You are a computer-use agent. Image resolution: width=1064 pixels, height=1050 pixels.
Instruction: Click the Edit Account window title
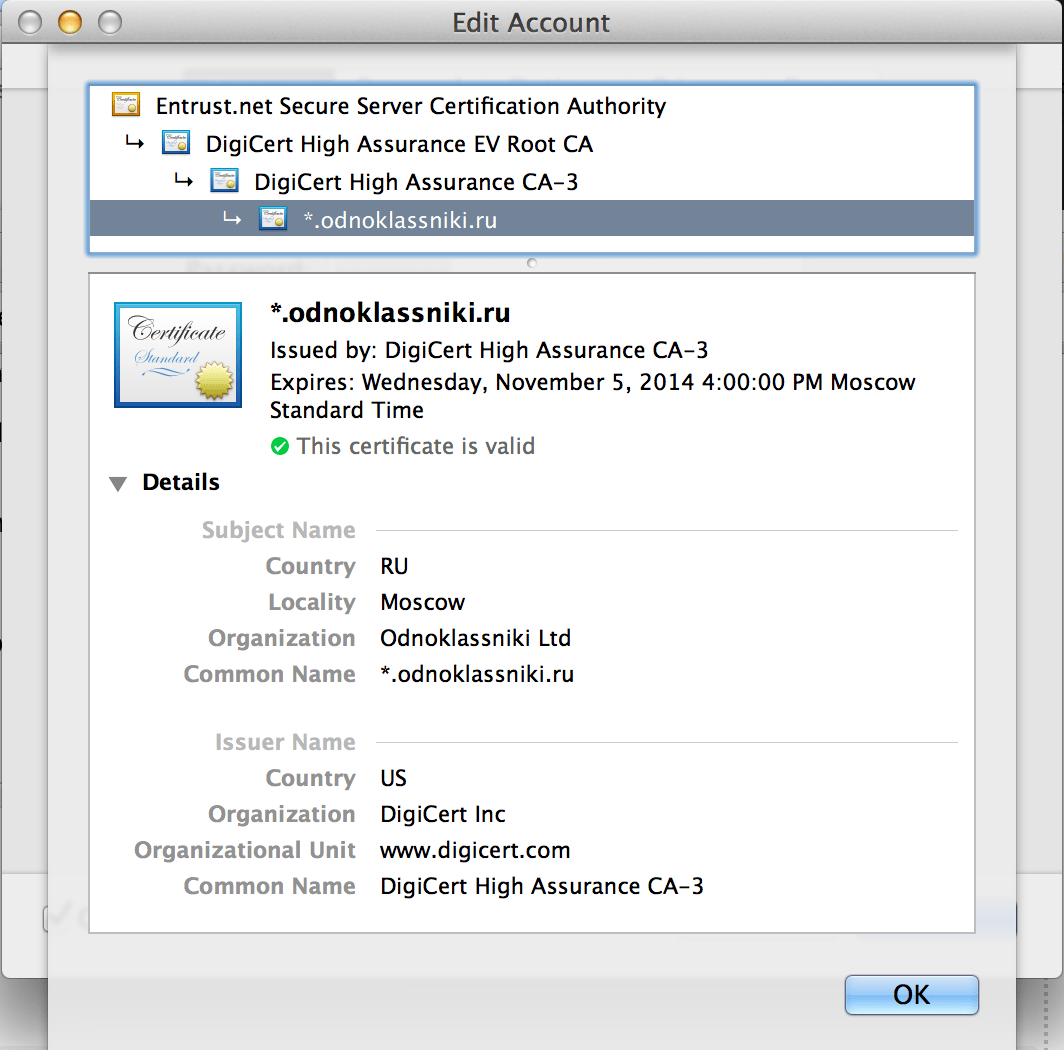[x=531, y=22]
